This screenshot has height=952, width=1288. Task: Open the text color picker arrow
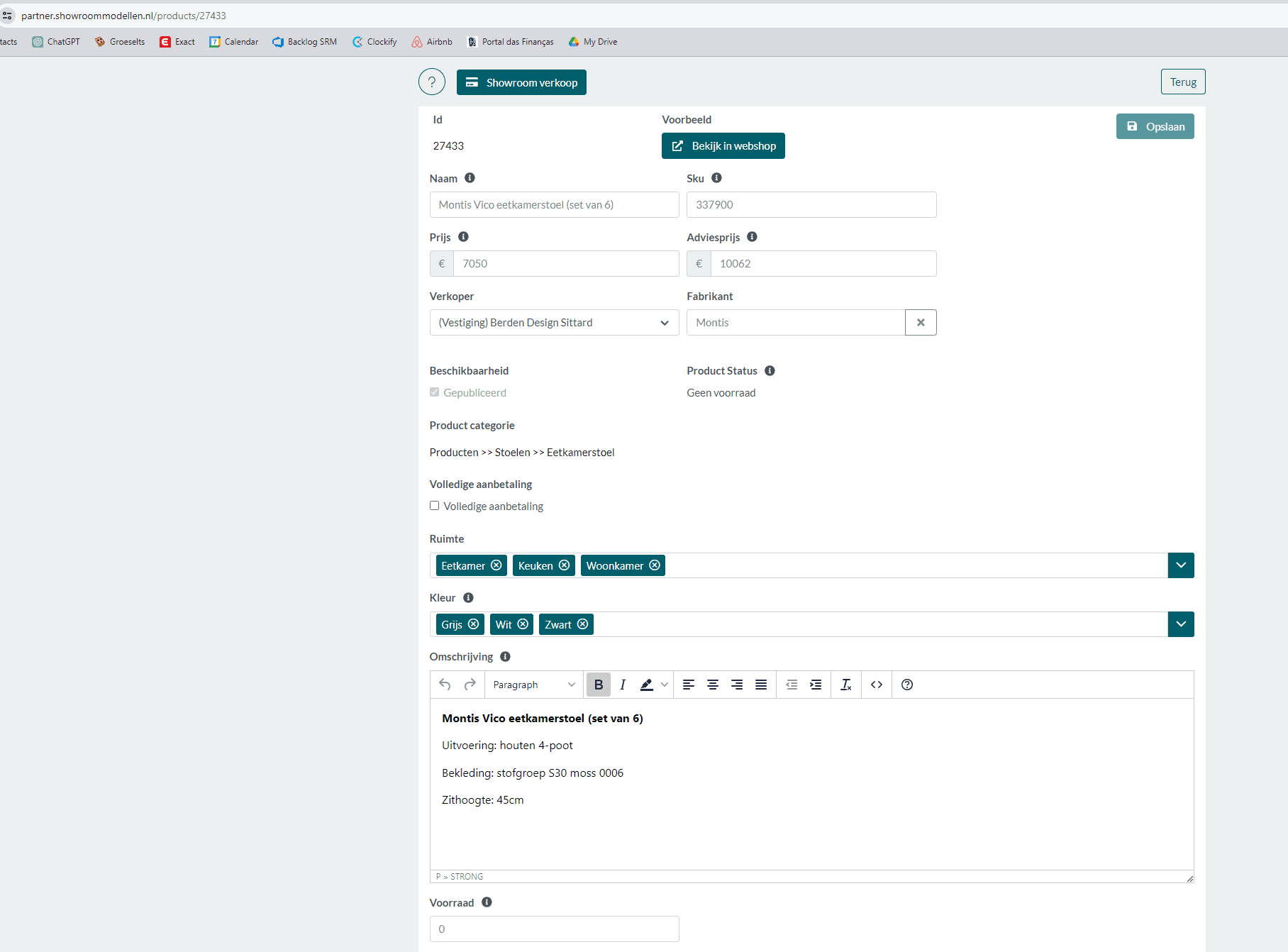pos(665,685)
